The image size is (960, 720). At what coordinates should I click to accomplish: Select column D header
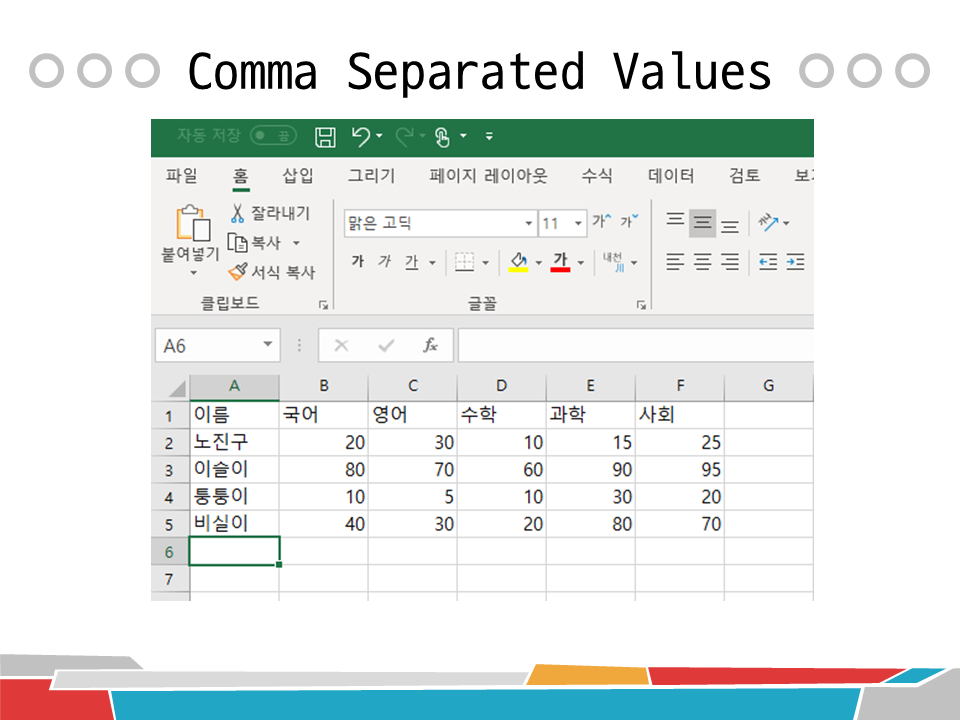tap(501, 386)
